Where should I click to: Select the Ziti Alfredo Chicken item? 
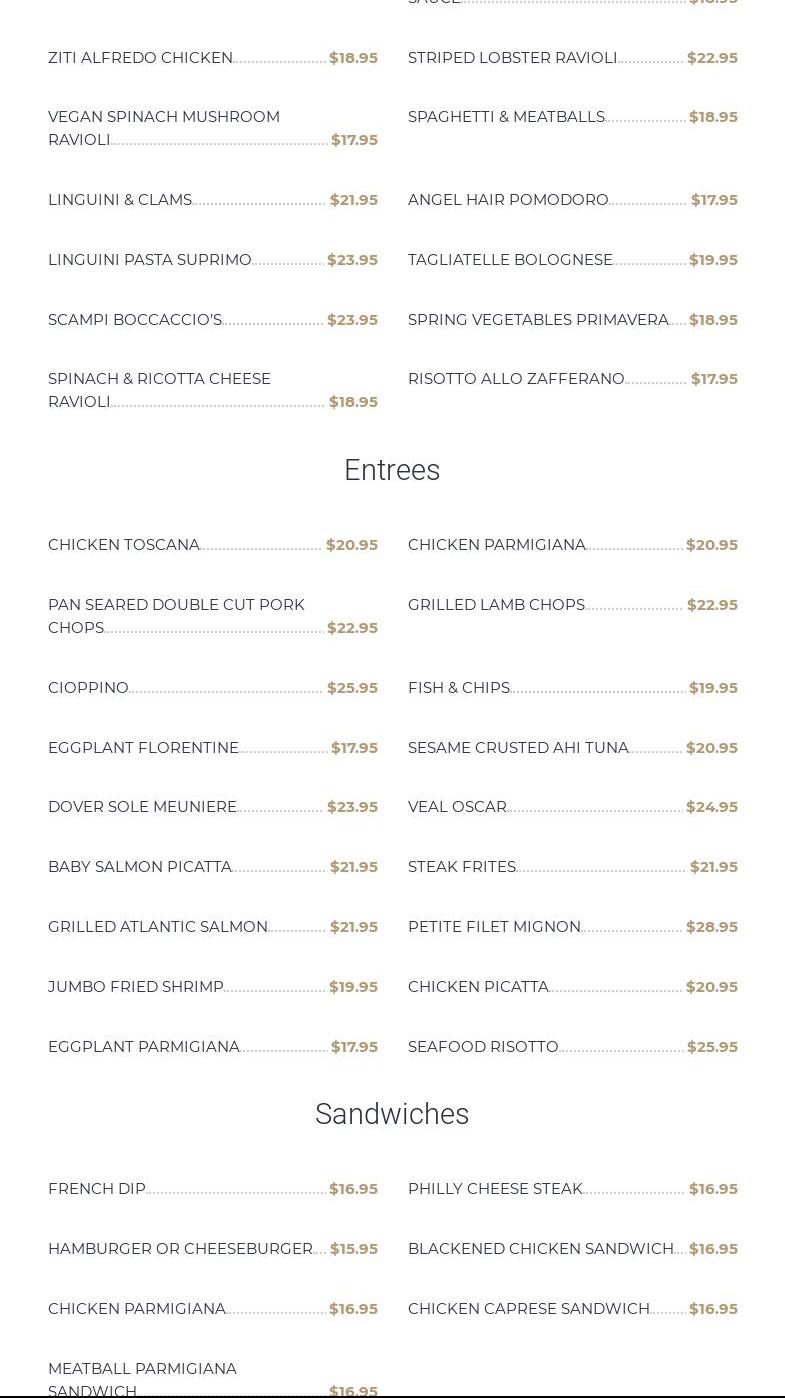pyautogui.click(x=140, y=58)
